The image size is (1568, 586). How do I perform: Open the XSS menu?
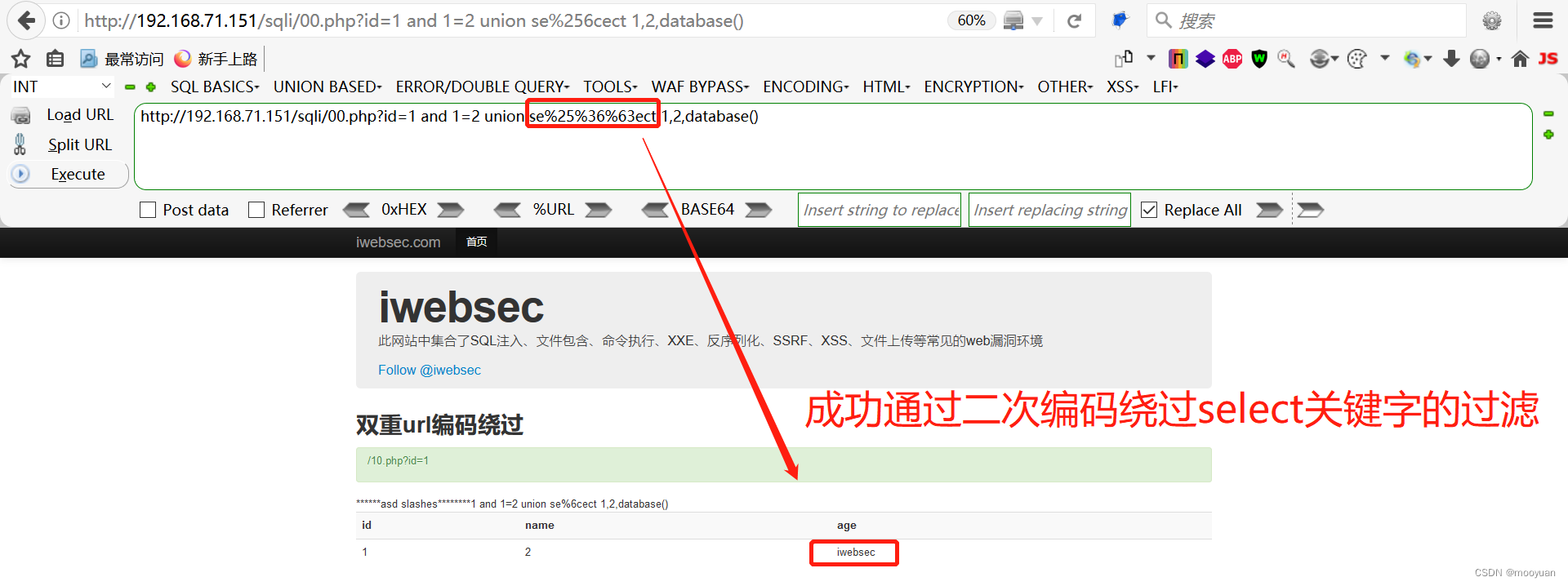pos(1123,87)
